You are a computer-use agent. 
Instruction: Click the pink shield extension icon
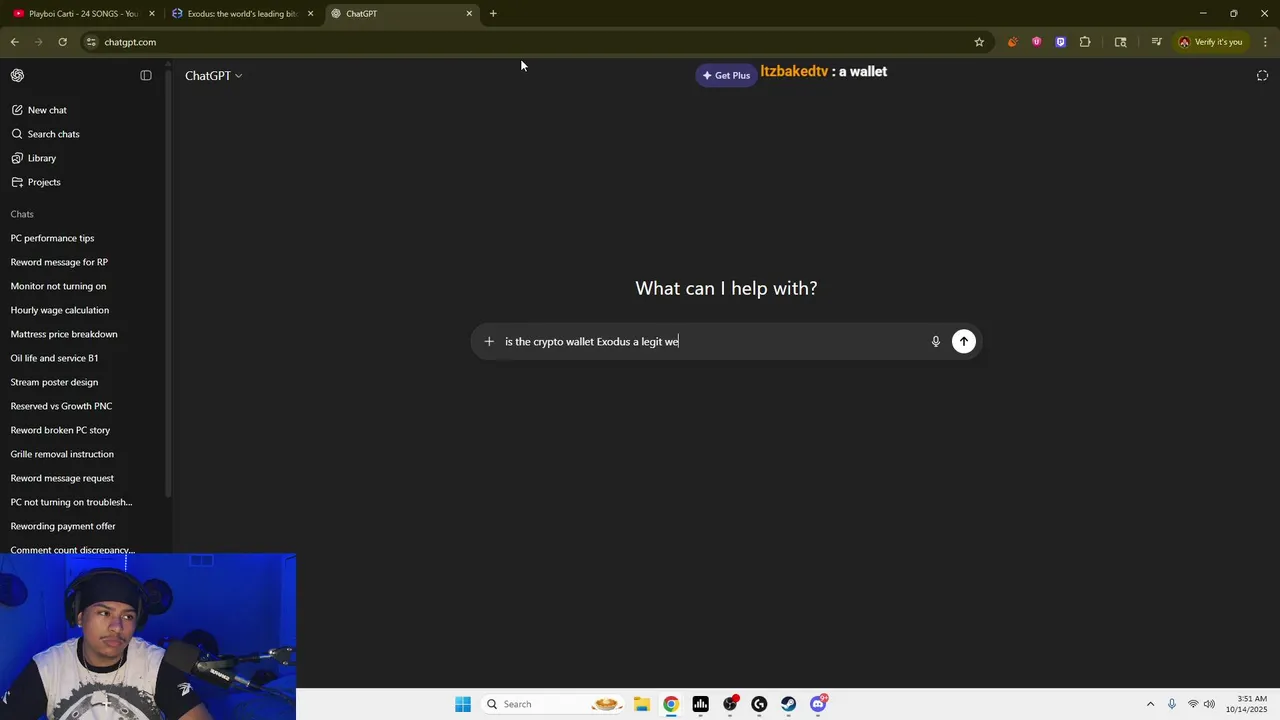(x=1036, y=42)
